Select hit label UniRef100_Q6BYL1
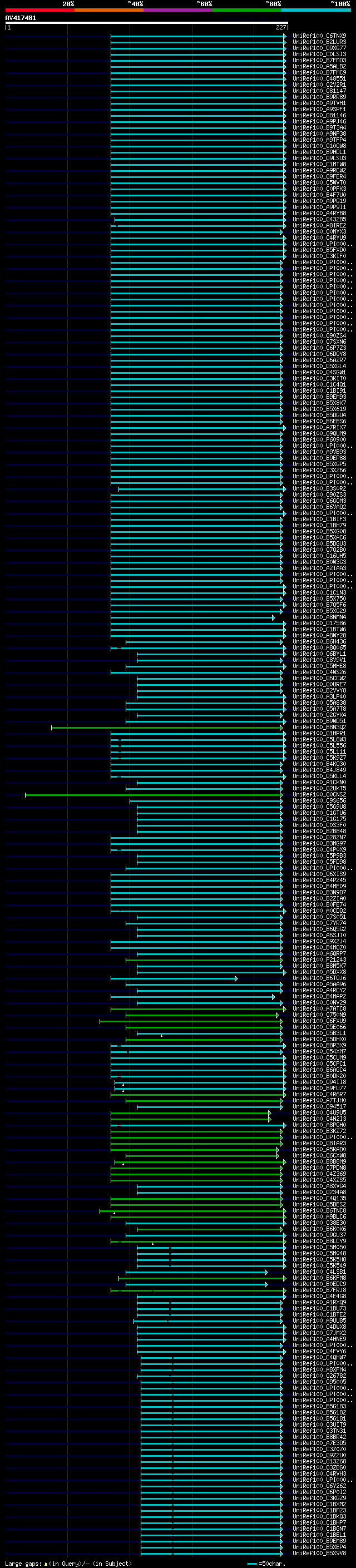356x1568 pixels. tap(319, 654)
